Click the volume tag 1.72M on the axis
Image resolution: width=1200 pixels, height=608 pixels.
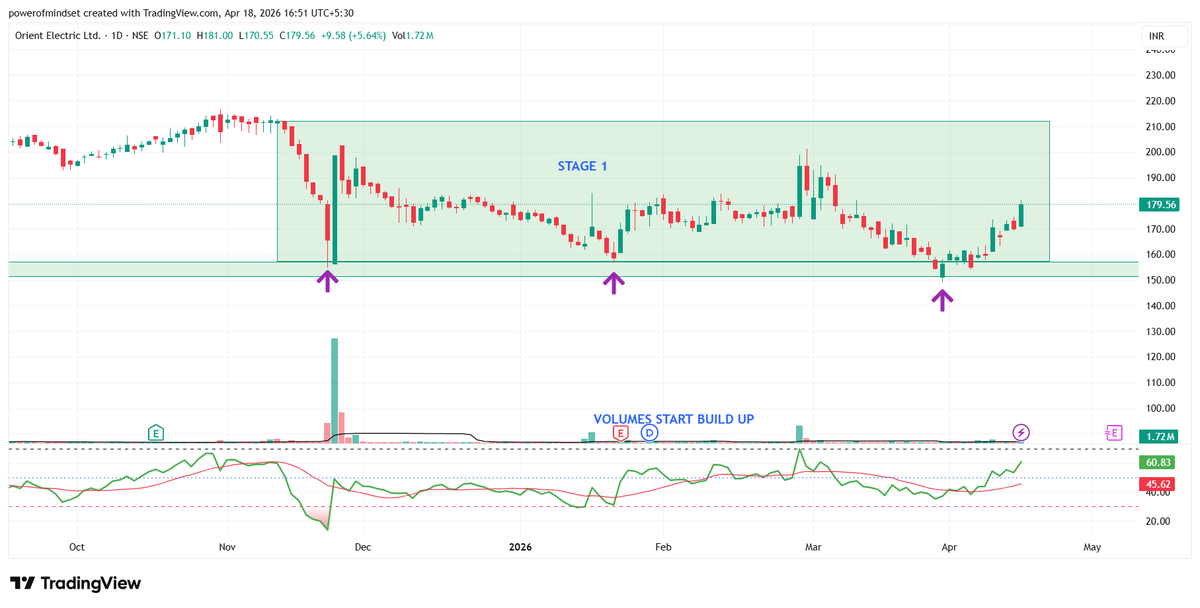(1157, 437)
